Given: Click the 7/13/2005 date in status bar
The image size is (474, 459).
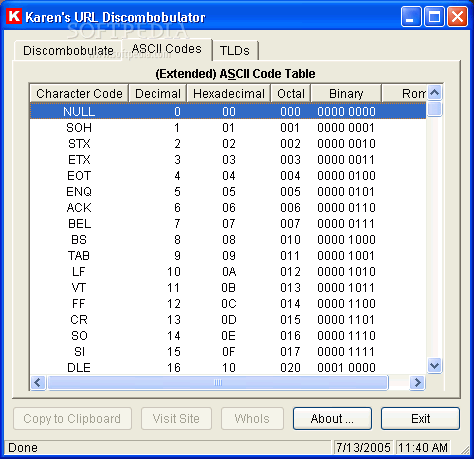Looking at the screenshot, I should tap(363, 448).
